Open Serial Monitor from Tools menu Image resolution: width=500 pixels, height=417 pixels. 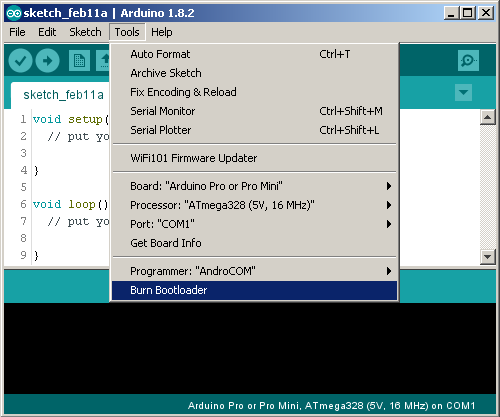click(x=254, y=111)
